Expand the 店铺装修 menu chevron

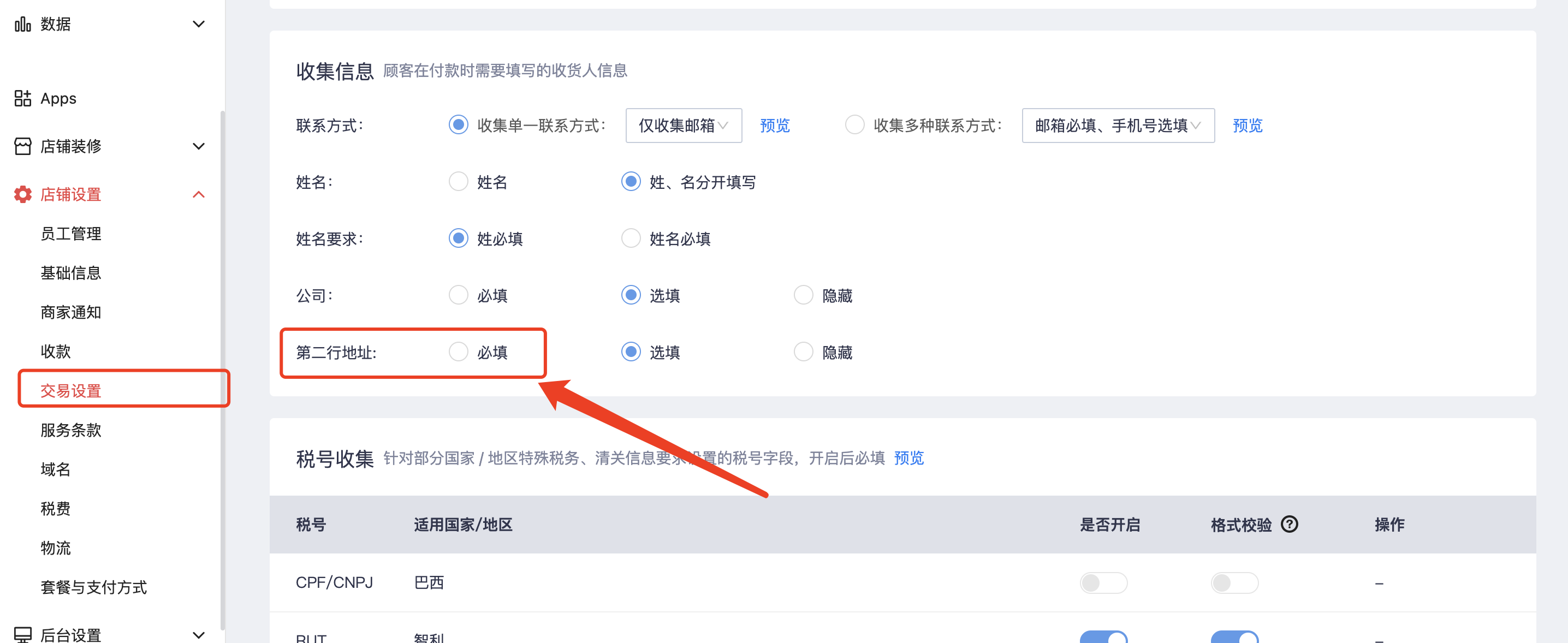(198, 147)
